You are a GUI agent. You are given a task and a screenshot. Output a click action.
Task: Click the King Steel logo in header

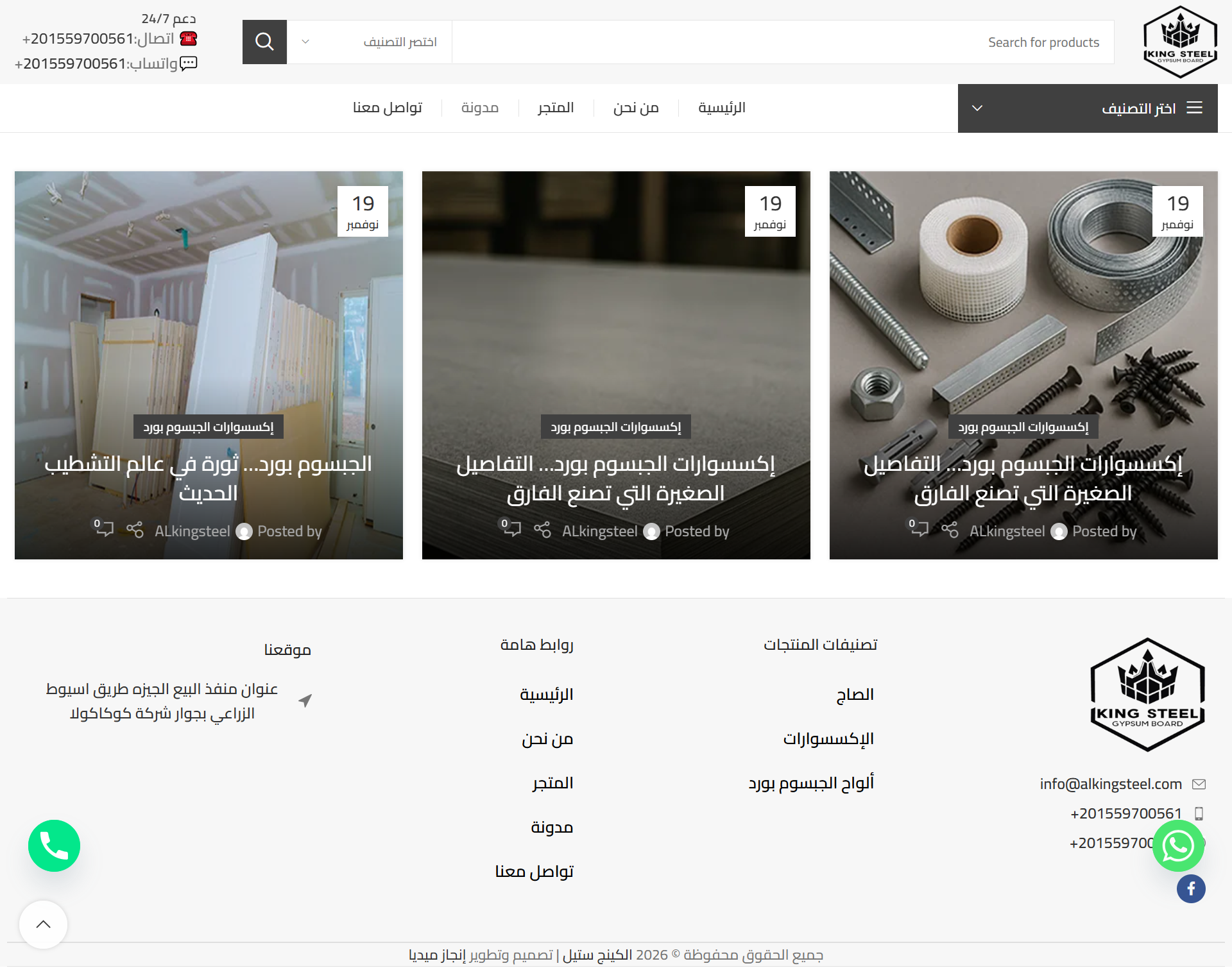tap(1180, 42)
